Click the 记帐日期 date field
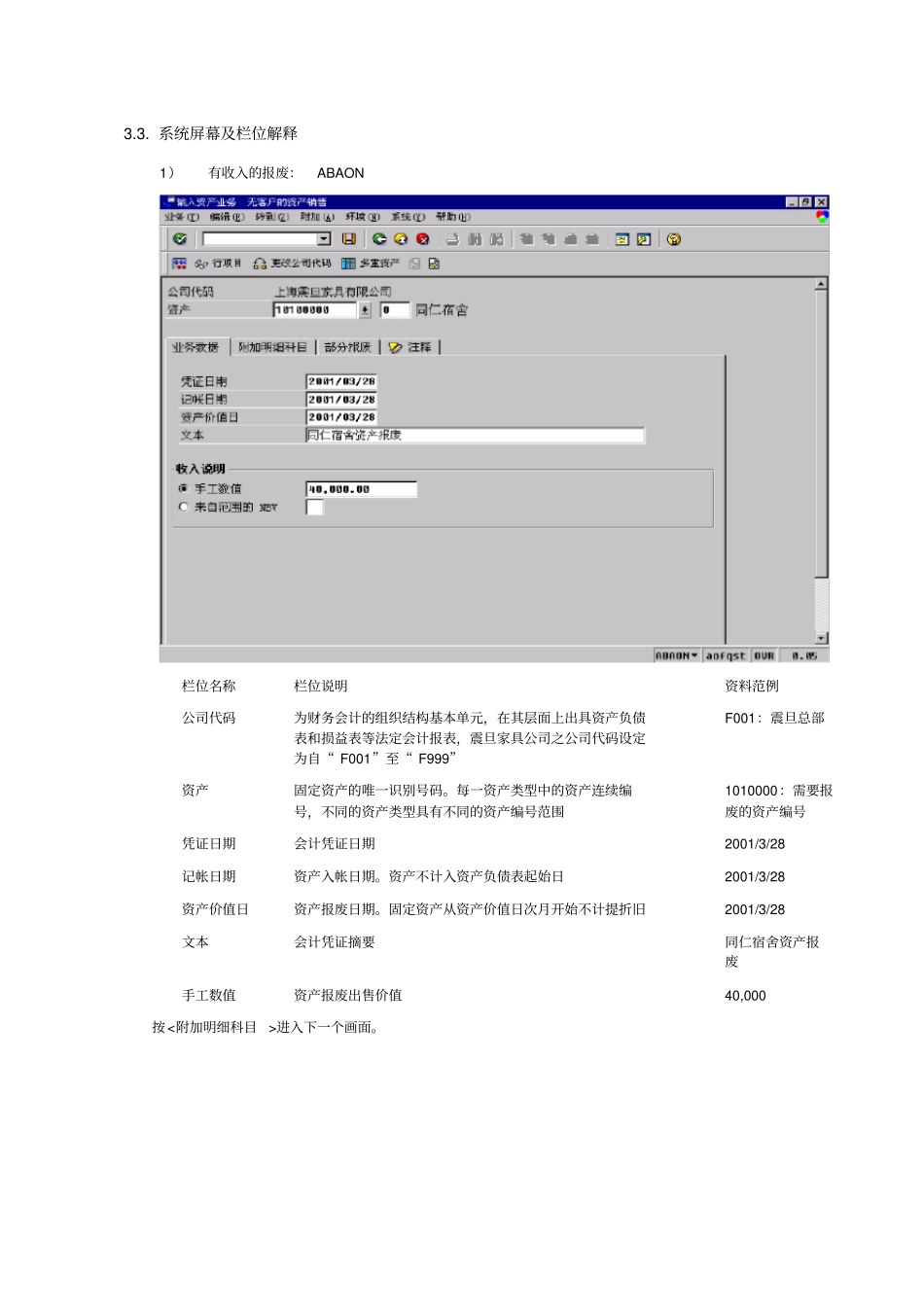924x1309 pixels. 341,399
